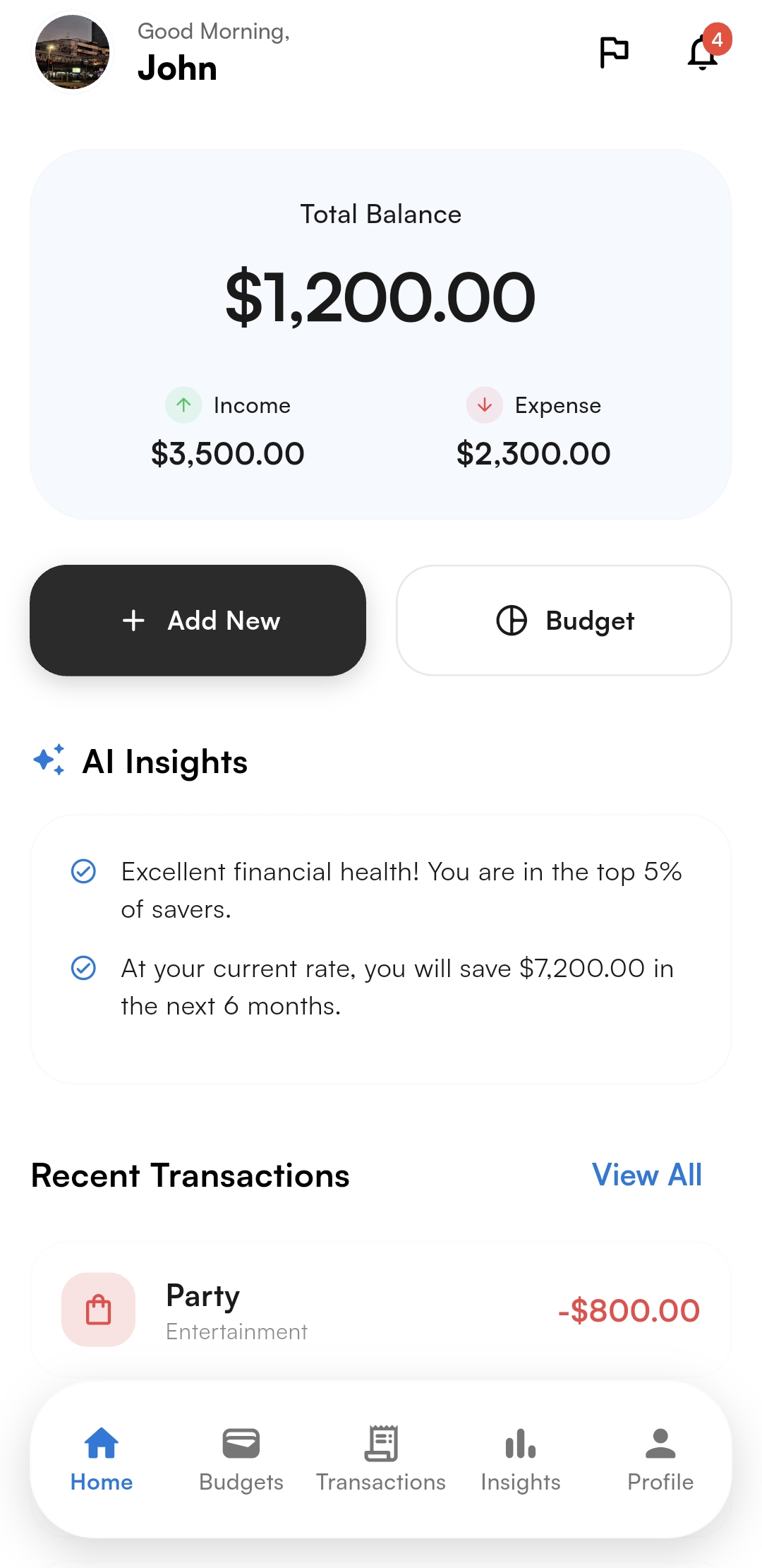The width and height of the screenshot is (762, 1568).
Task: Tap the AI Insights sparkle icon
Action: click(49, 760)
